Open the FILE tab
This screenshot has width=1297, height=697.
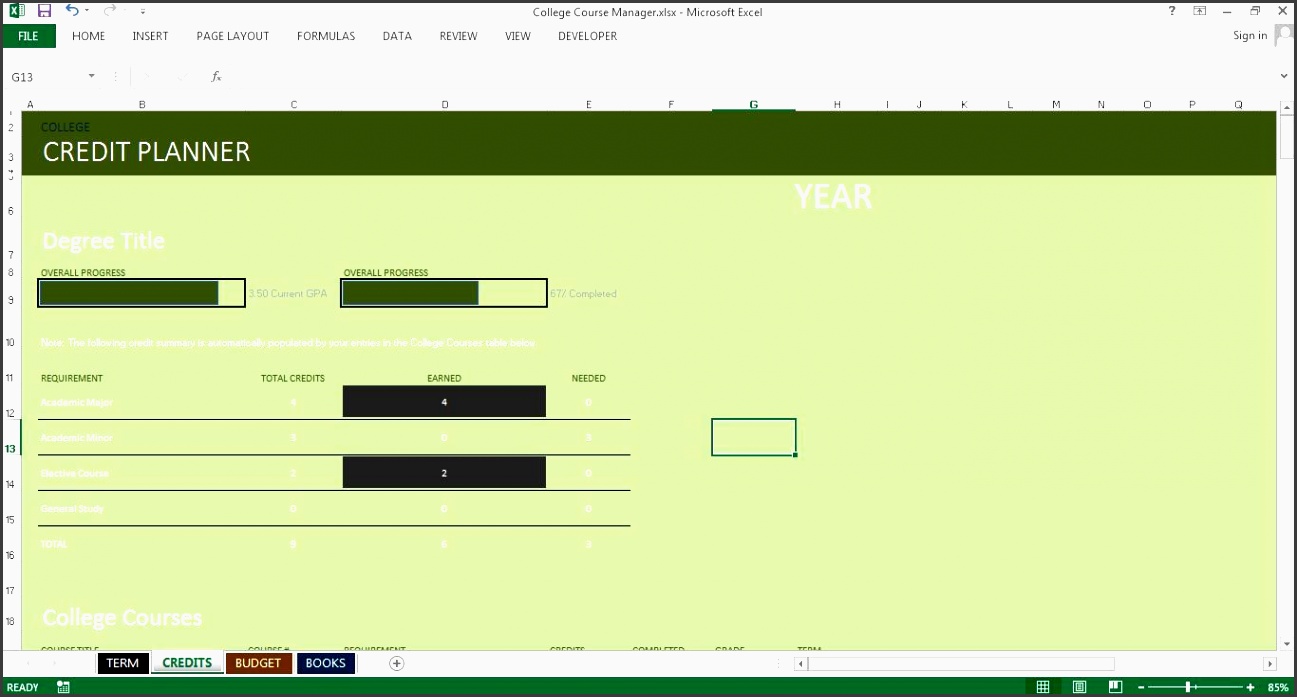28,36
